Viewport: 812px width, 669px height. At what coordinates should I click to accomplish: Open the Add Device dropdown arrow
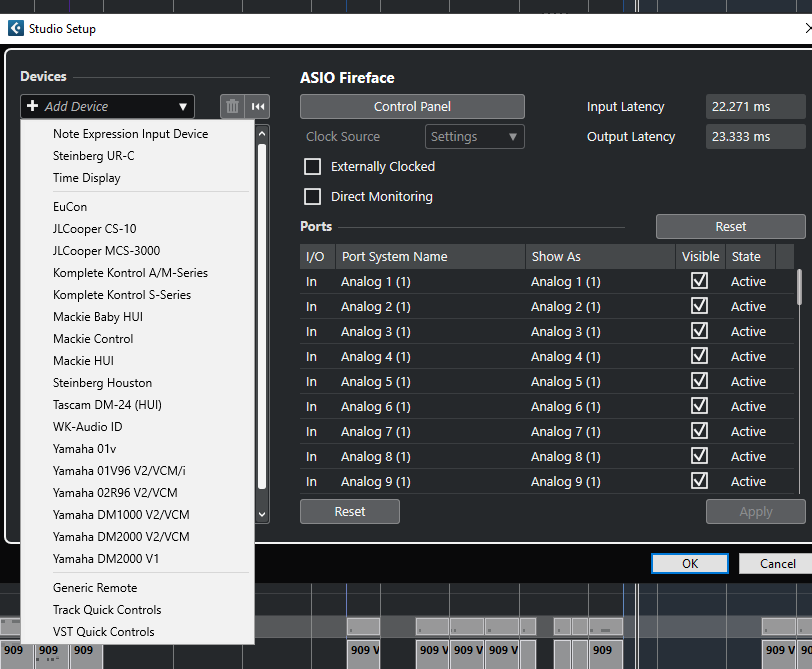183,107
